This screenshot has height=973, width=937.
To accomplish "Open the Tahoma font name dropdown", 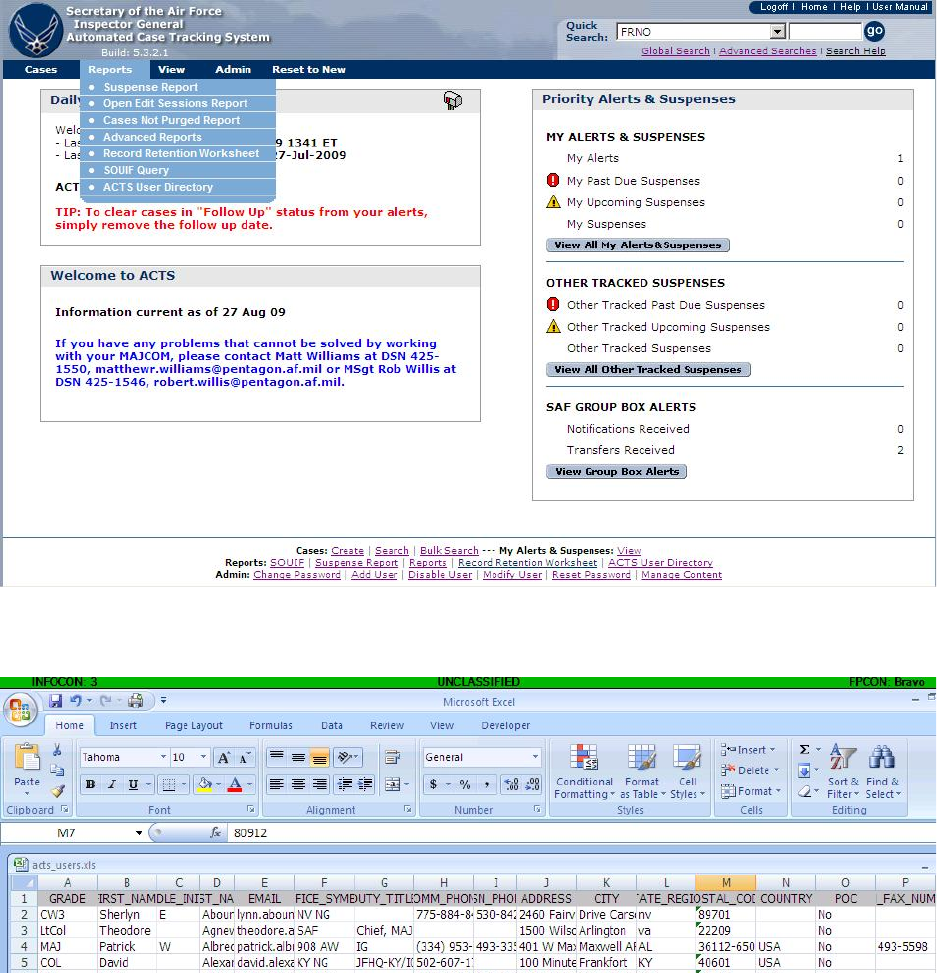I will click(x=163, y=757).
